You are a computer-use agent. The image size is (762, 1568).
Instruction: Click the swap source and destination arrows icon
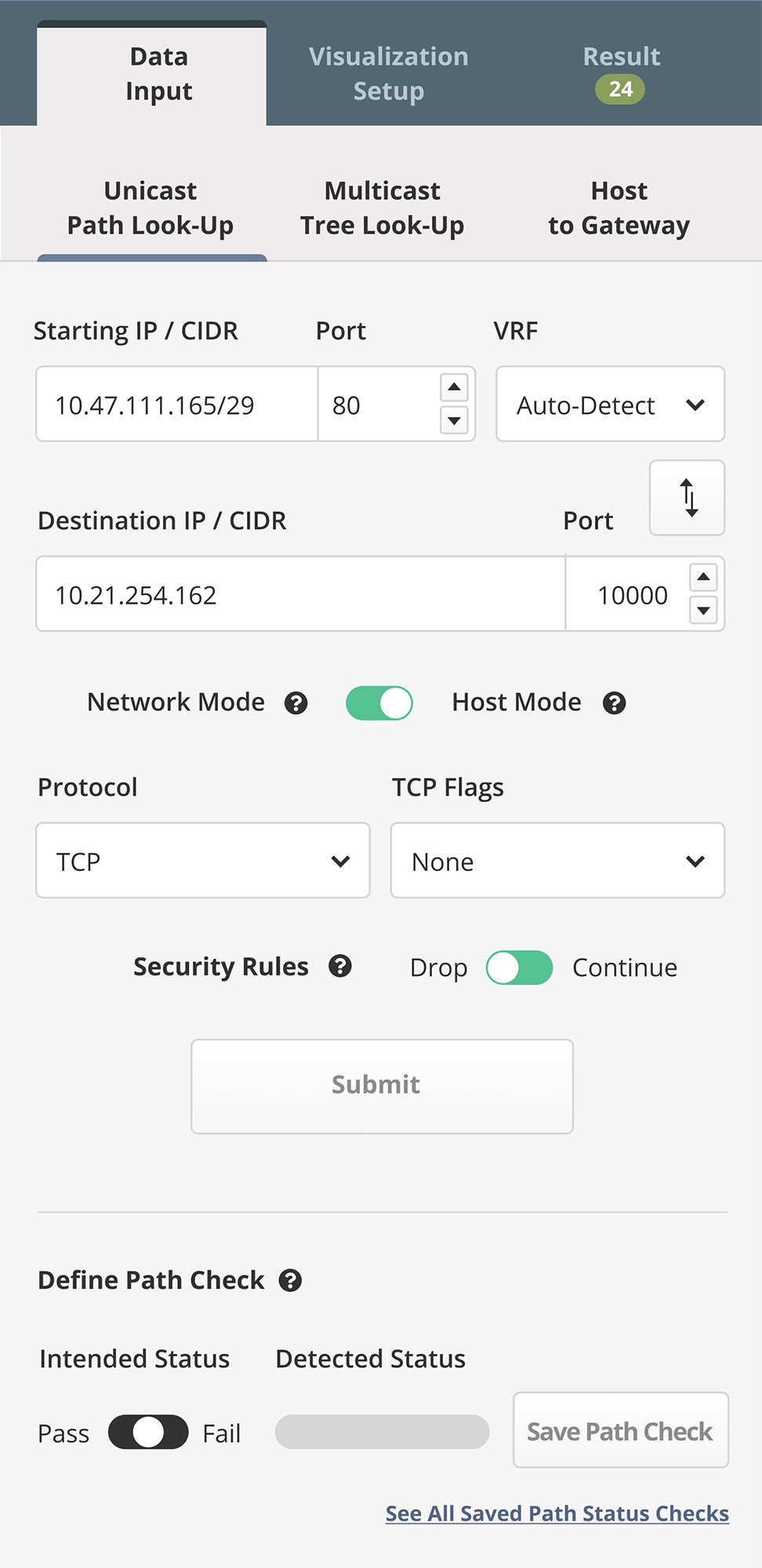[x=688, y=498]
